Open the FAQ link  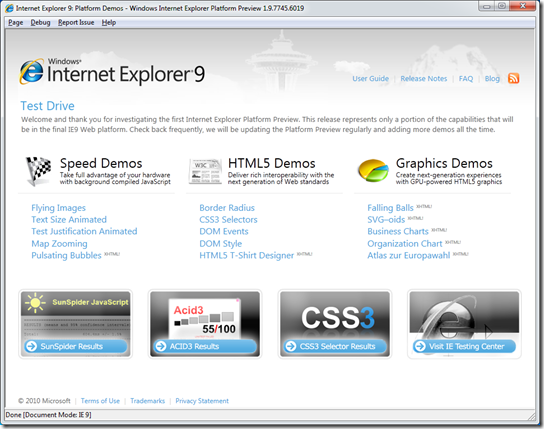point(466,79)
